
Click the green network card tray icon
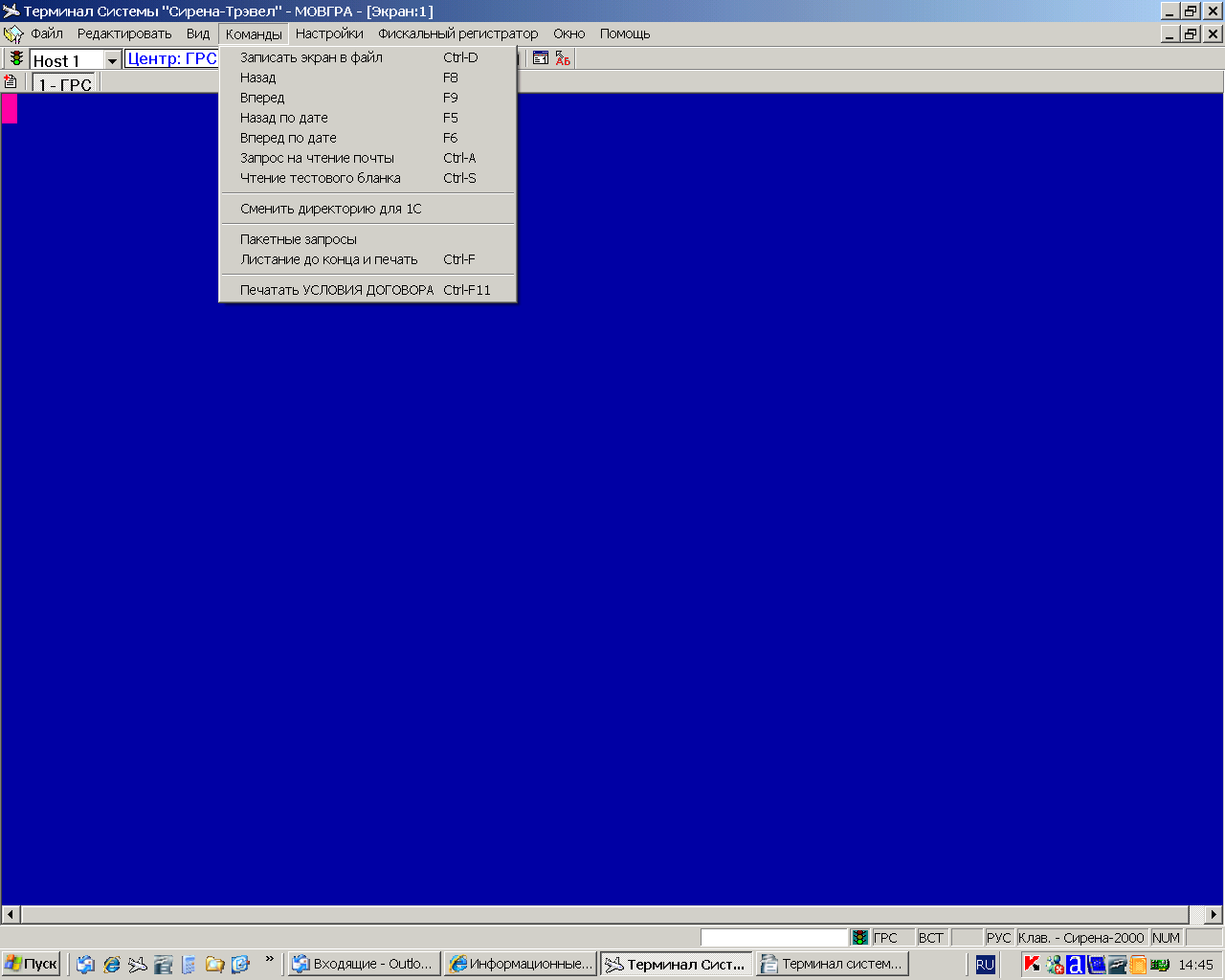tap(1160, 964)
